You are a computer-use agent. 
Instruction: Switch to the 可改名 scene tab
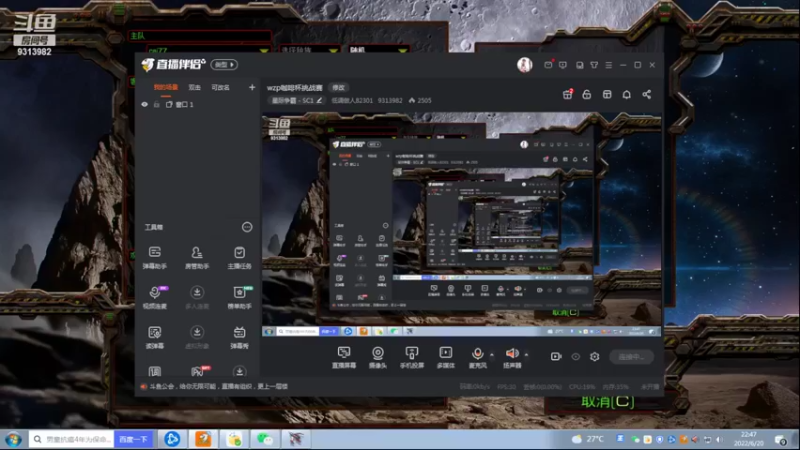click(x=220, y=87)
